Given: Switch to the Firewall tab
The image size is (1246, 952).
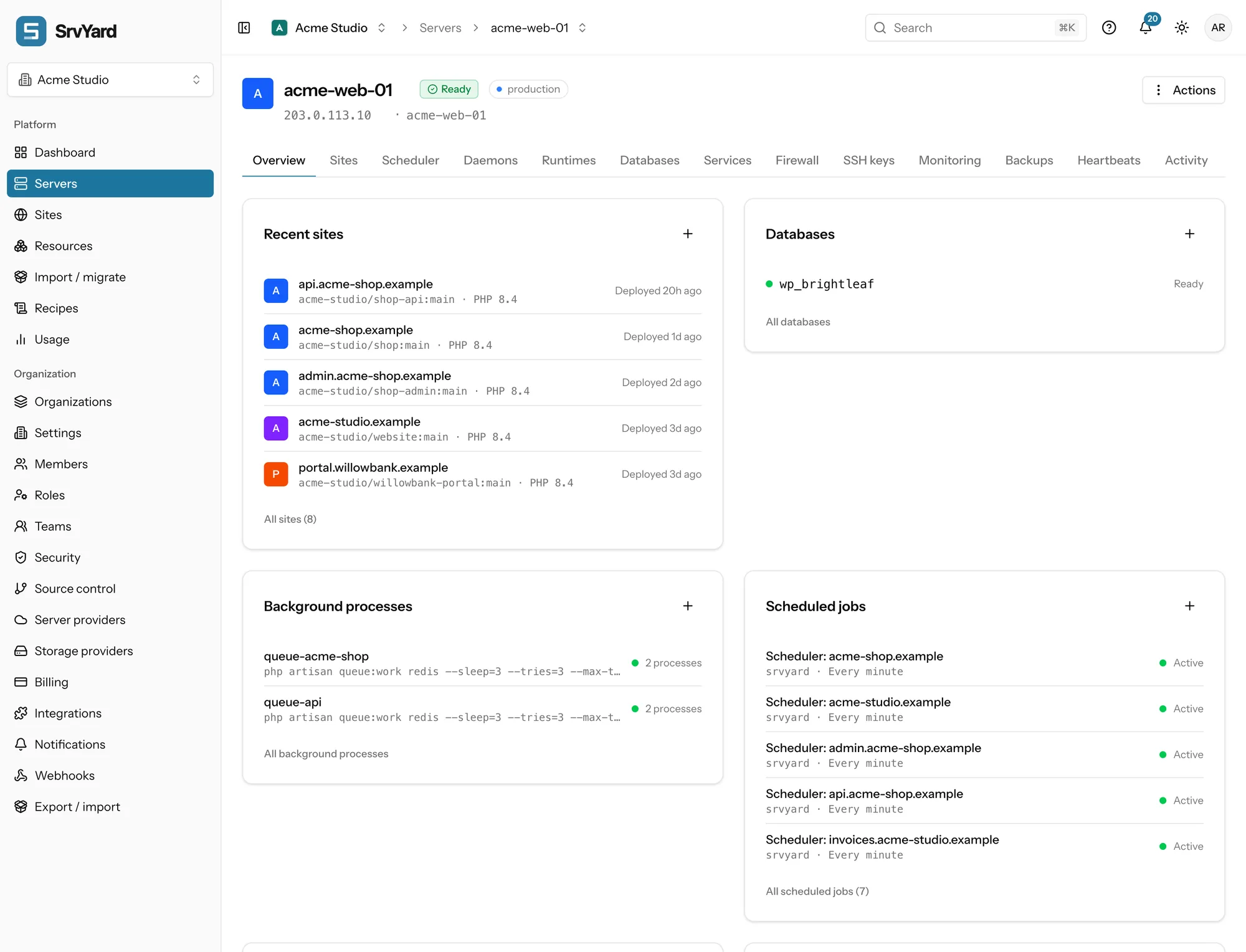Looking at the screenshot, I should (797, 161).
